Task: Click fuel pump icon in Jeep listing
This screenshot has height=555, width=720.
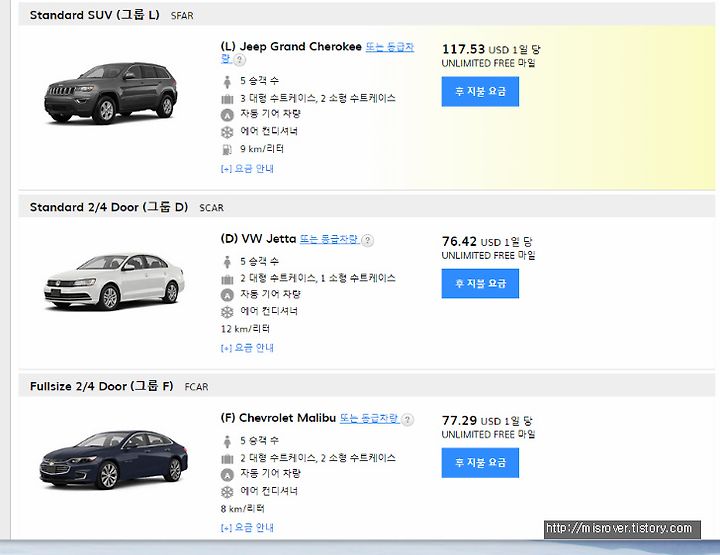Action: pyautogui.click(x=227, y=148)
